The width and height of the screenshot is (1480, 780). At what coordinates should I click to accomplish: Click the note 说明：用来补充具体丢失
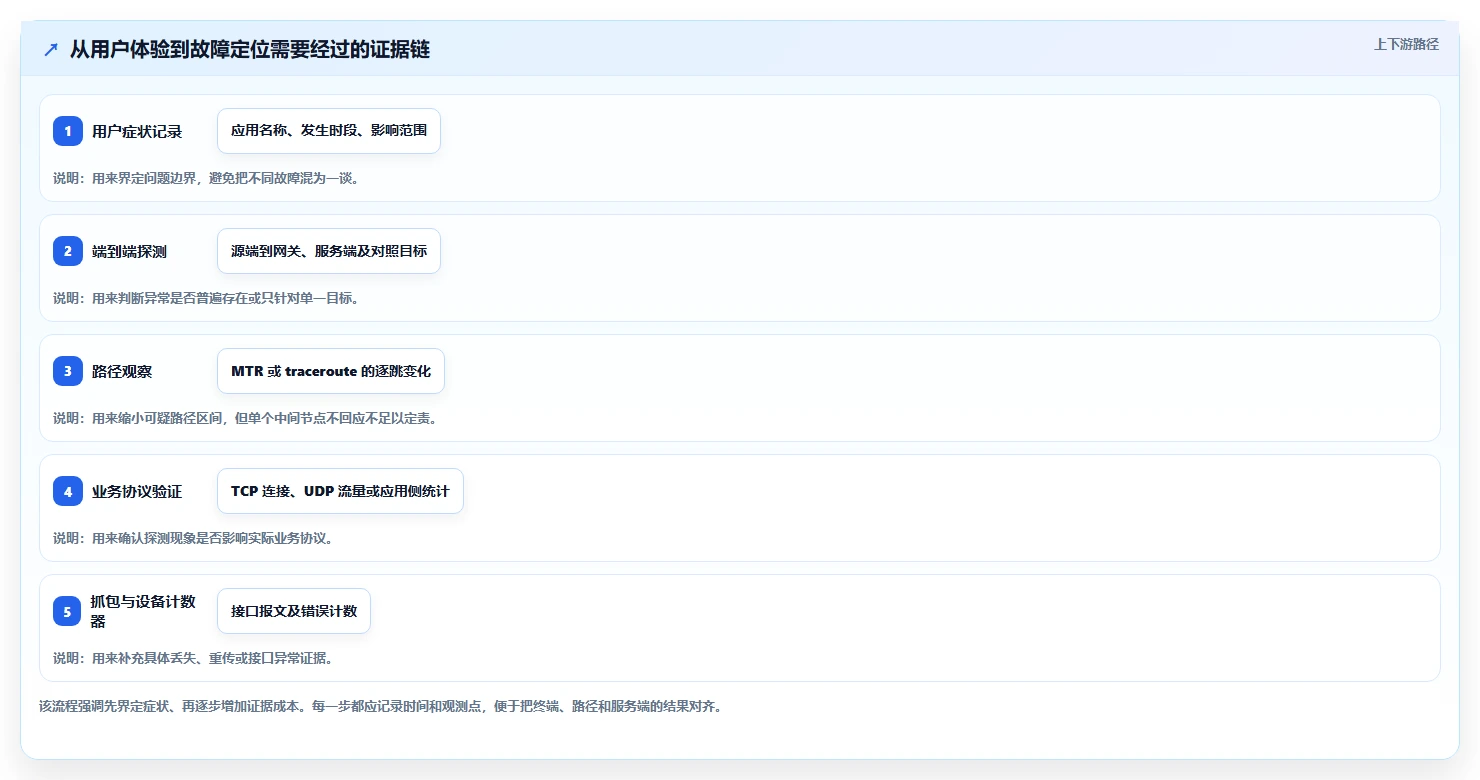193,658
